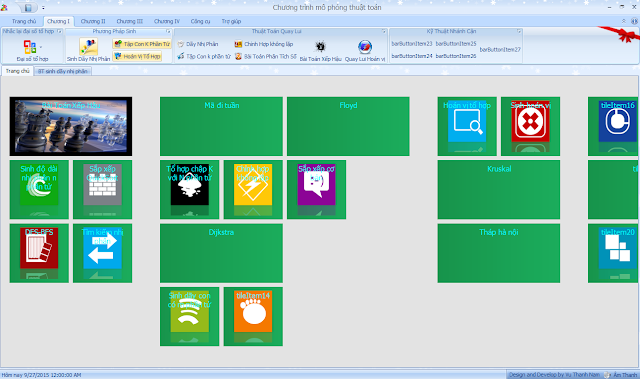Activate barButtonItem27 ribbon button
This screenshot has width=640, height=379.
[500, 50]
